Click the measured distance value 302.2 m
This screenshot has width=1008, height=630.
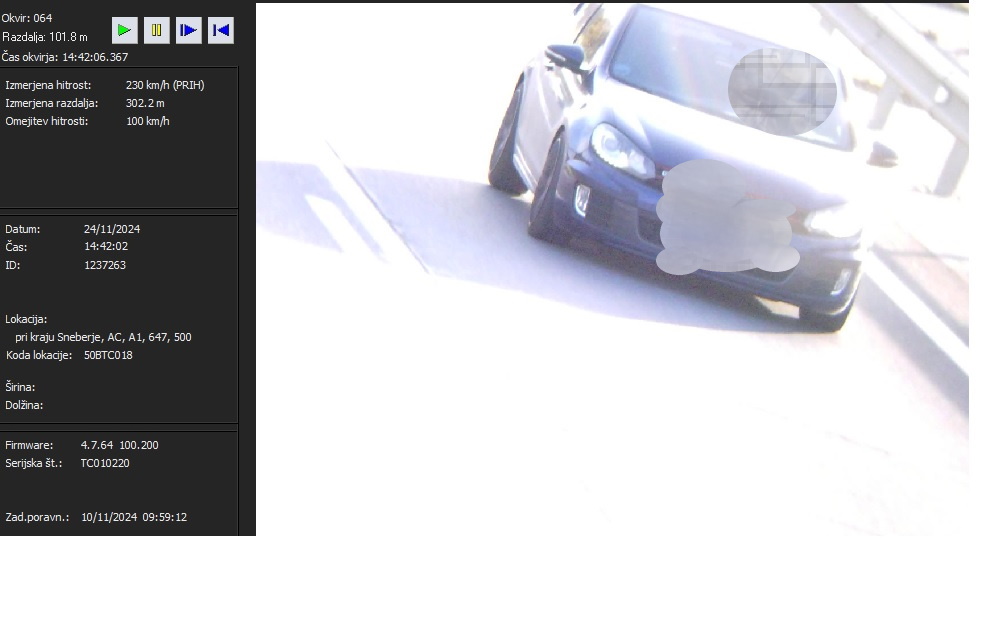(x=145, y=103)
